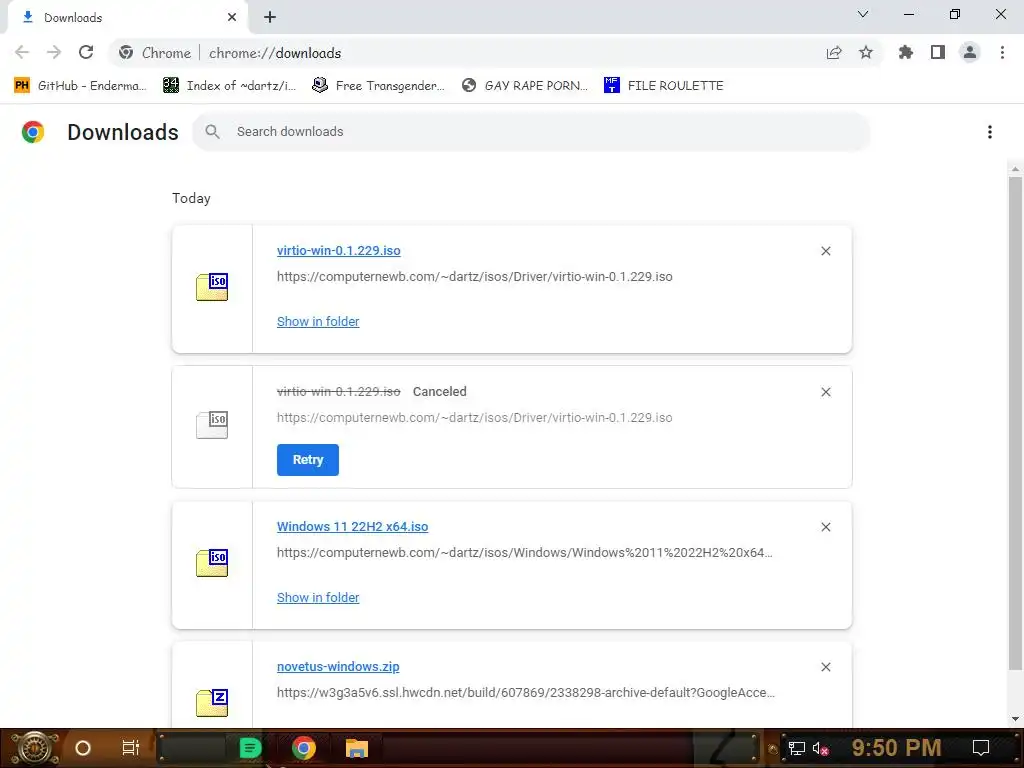Image resolution: width=1024 pixels, height=768 pixels.
Task: Click the completed virtio-win download's source URL
Action: point(475,277)
